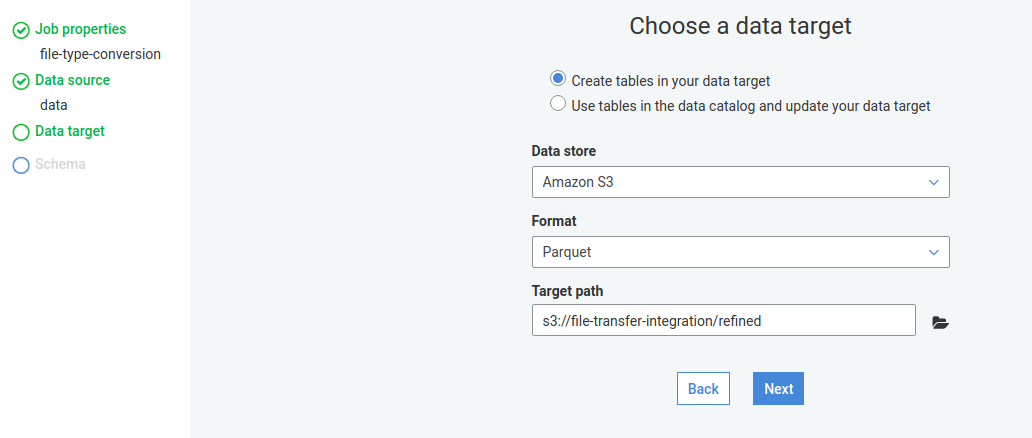
Task: Select 'Use tables in the data catalog' radio
Action: [558, 104]
